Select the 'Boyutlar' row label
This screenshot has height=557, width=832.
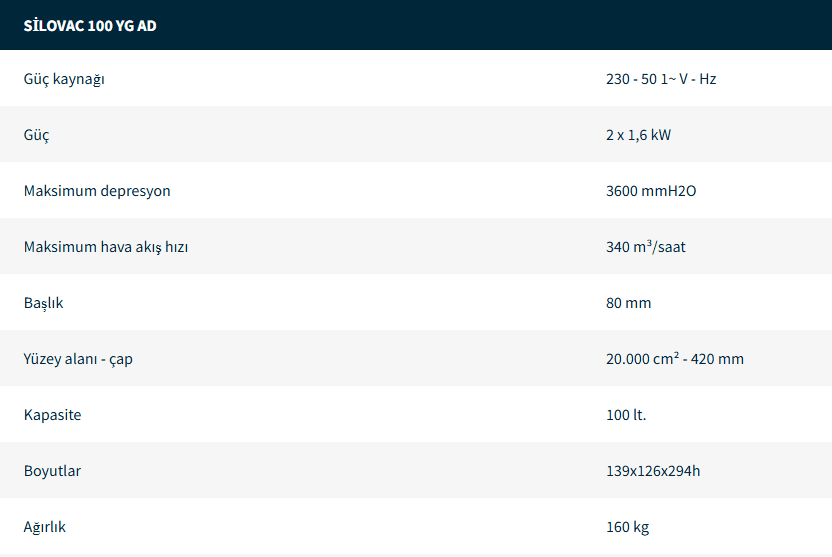coord(52,471)
